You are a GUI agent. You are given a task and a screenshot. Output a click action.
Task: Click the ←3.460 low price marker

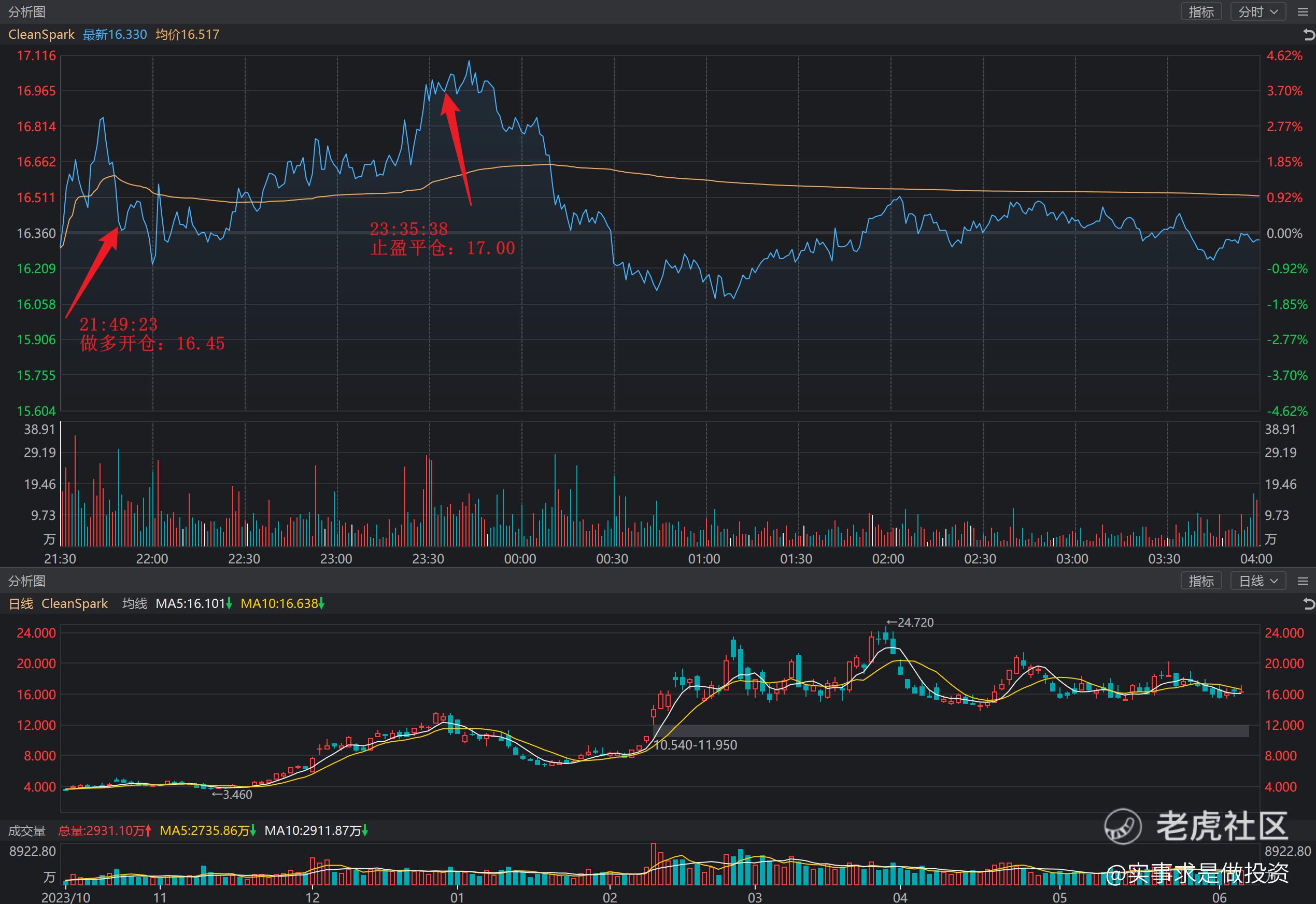coord(232,795)
